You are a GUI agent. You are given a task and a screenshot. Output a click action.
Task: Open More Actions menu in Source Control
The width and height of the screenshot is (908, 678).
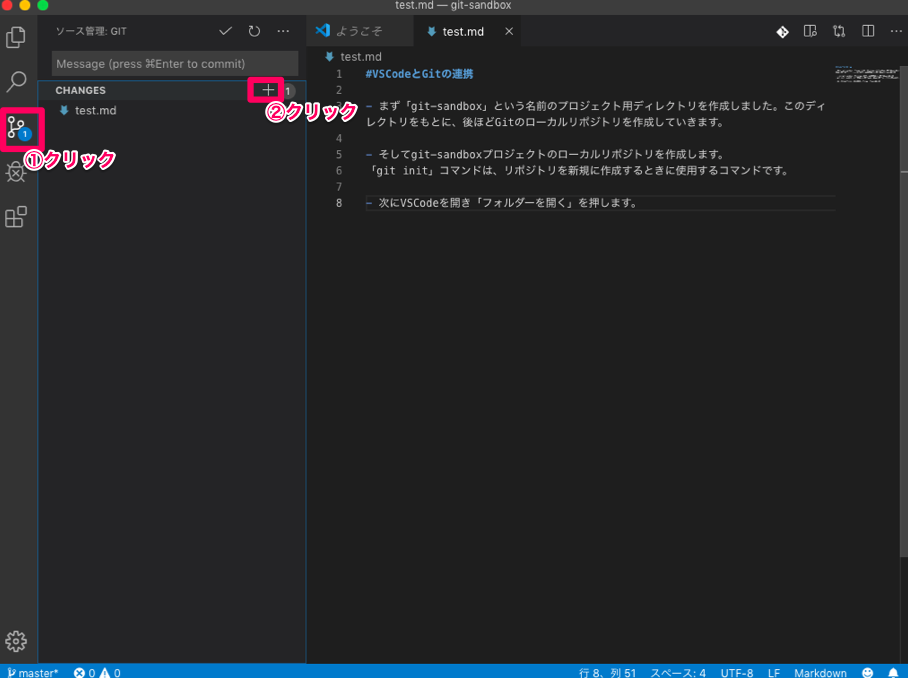(x=283, y=31)
